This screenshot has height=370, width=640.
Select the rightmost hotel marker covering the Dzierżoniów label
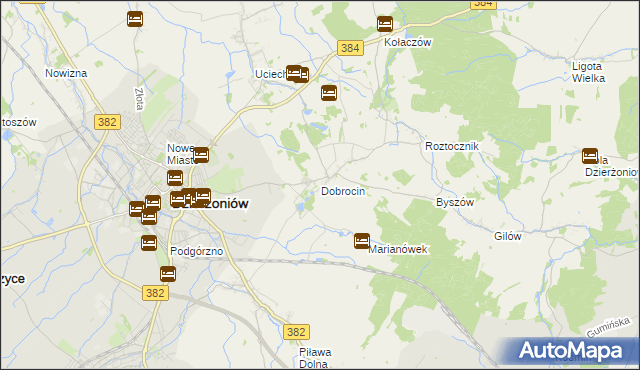203,196
